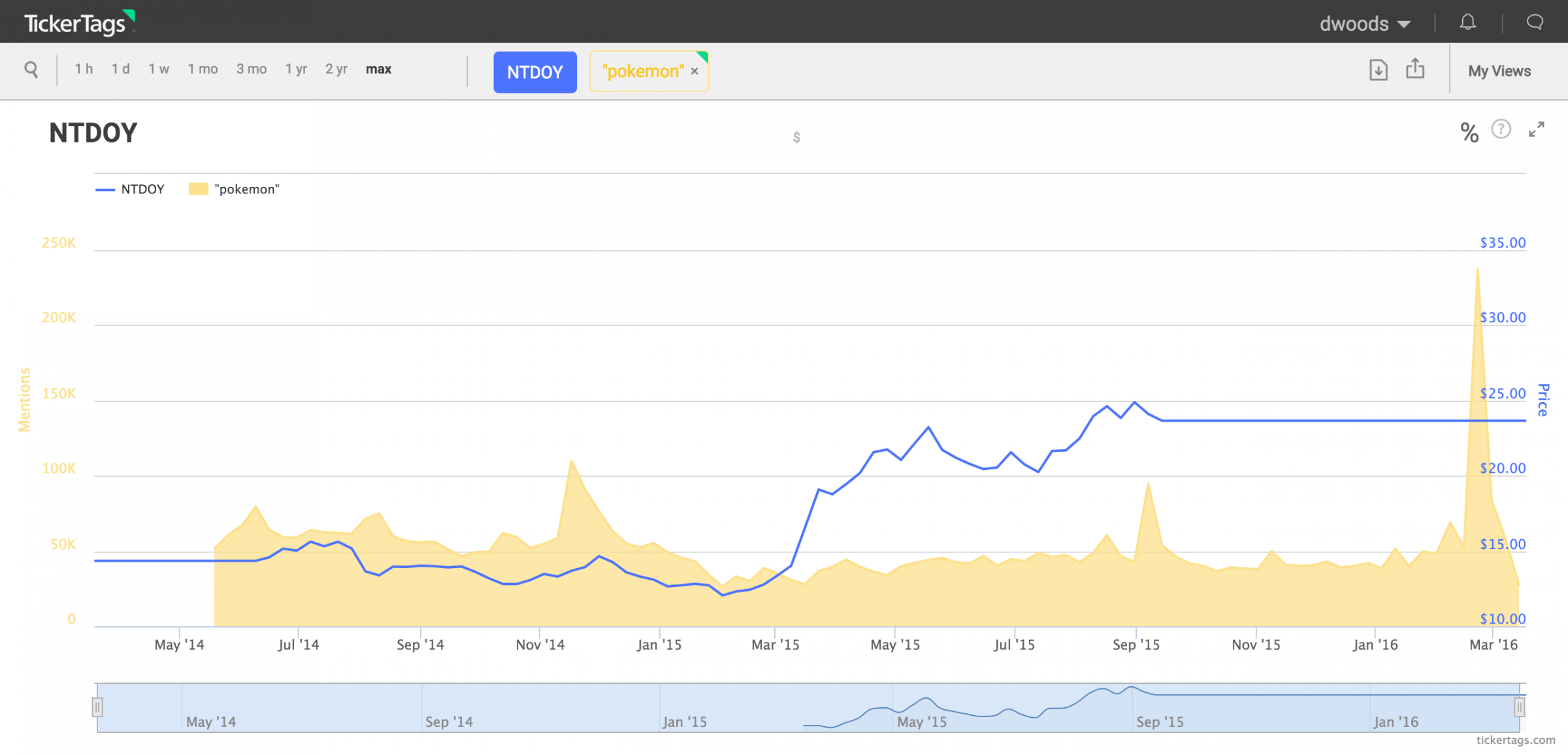
Task: Toggle NTDOY series in legend
Action: tap(130, 189)
